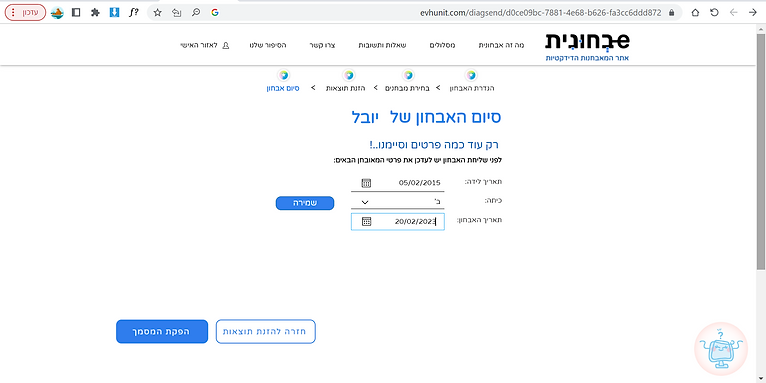
Task: Click the diagnosis date field 20/02/2023
Action: coord(398,221)
